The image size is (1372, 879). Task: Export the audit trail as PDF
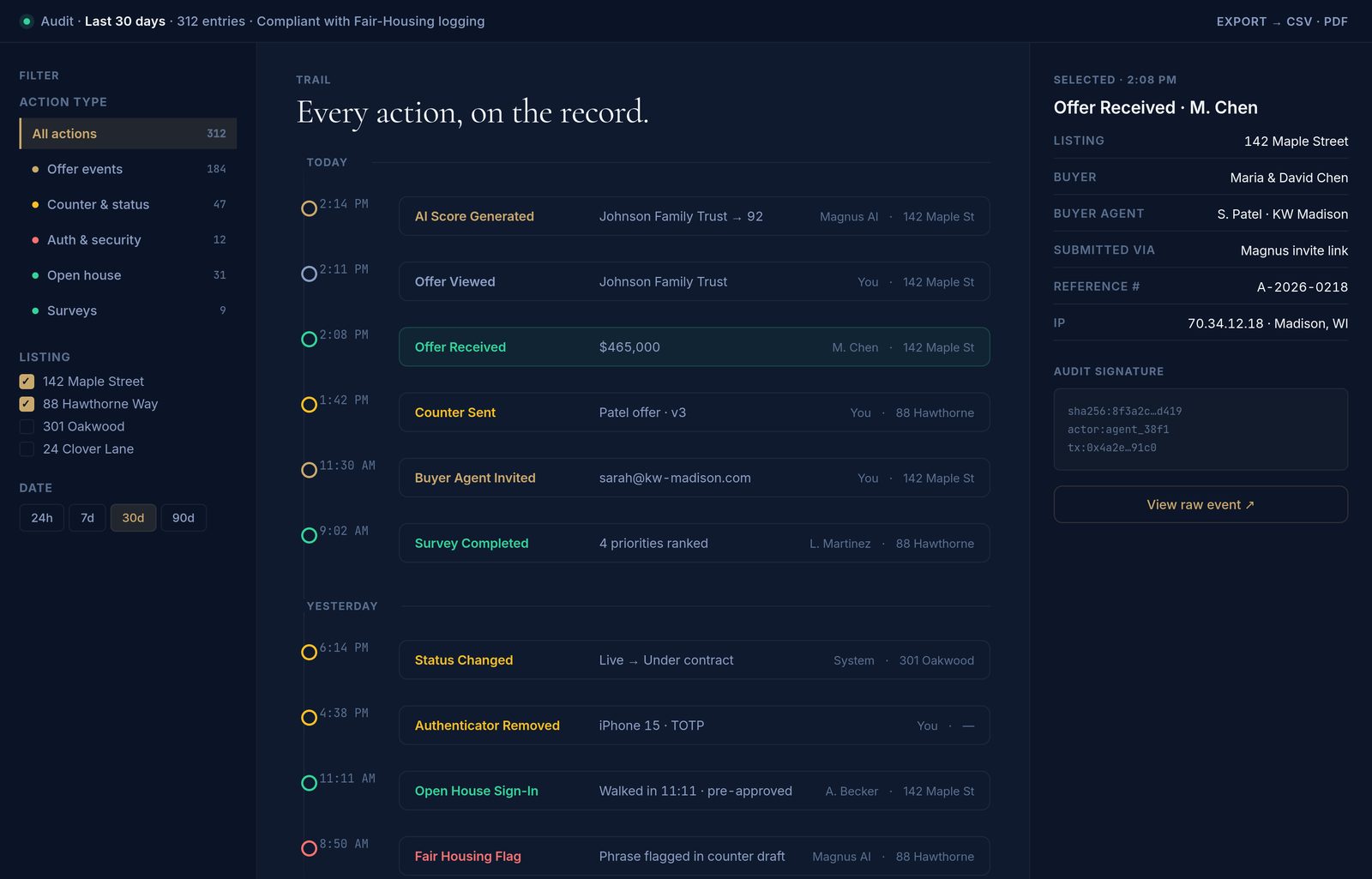tap(1336, 21)
